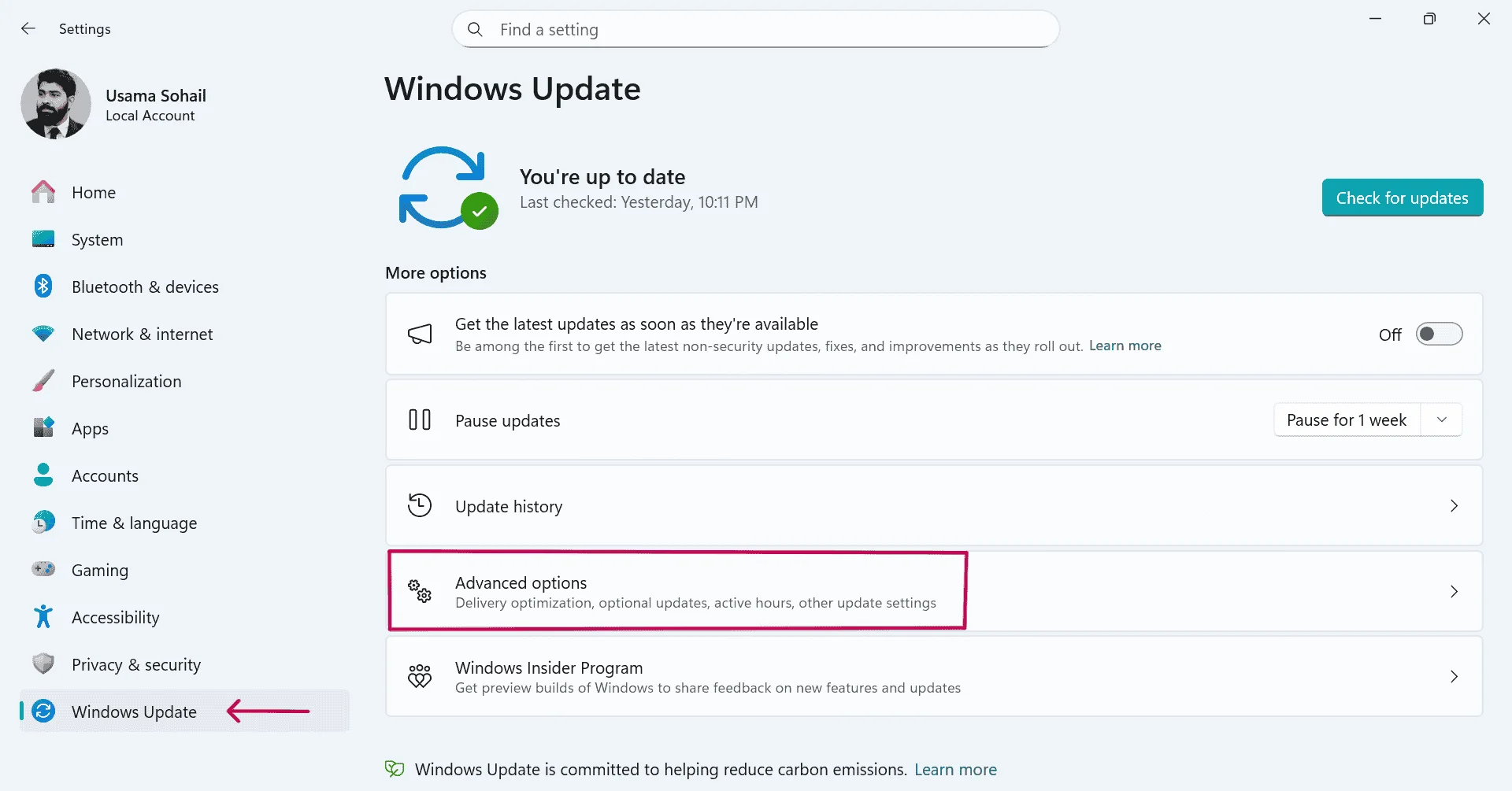Enable the get latest updates toggle
This screenshot has width=1512, height=791.
[1438, 335]
